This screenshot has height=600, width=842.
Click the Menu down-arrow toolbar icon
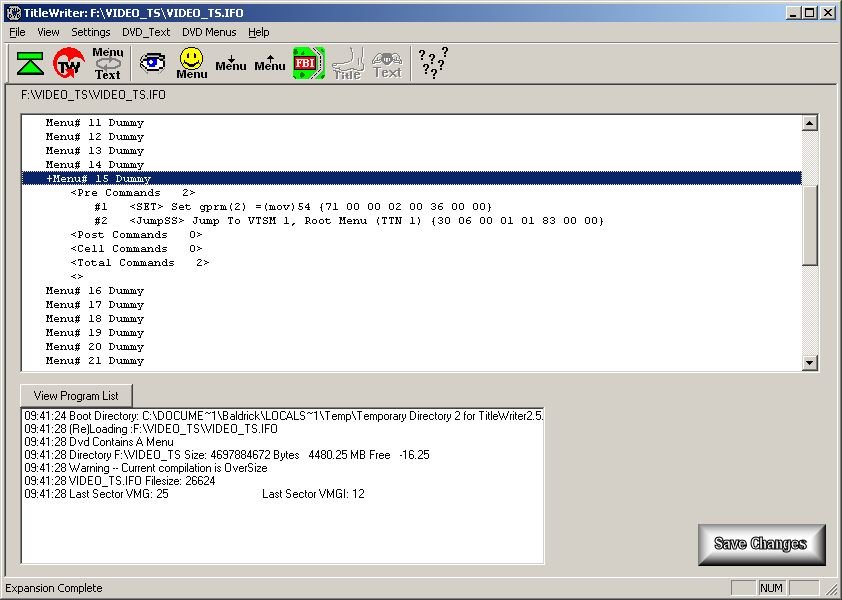pos(231,63)
